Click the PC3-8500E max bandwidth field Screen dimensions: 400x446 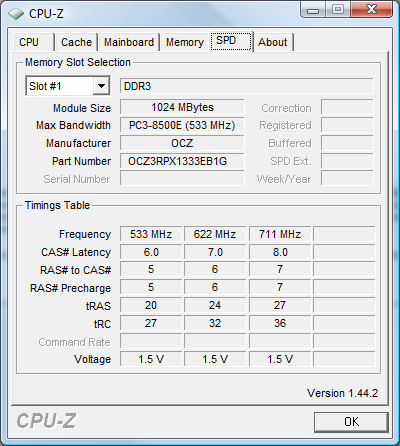(182, 125)
